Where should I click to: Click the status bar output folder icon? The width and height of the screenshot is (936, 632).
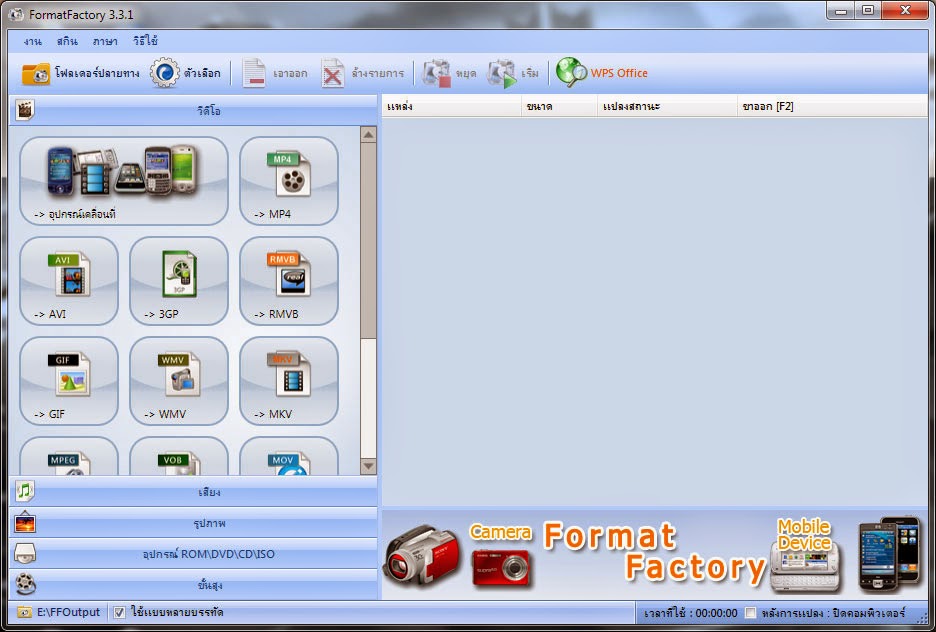click(24, 612)
